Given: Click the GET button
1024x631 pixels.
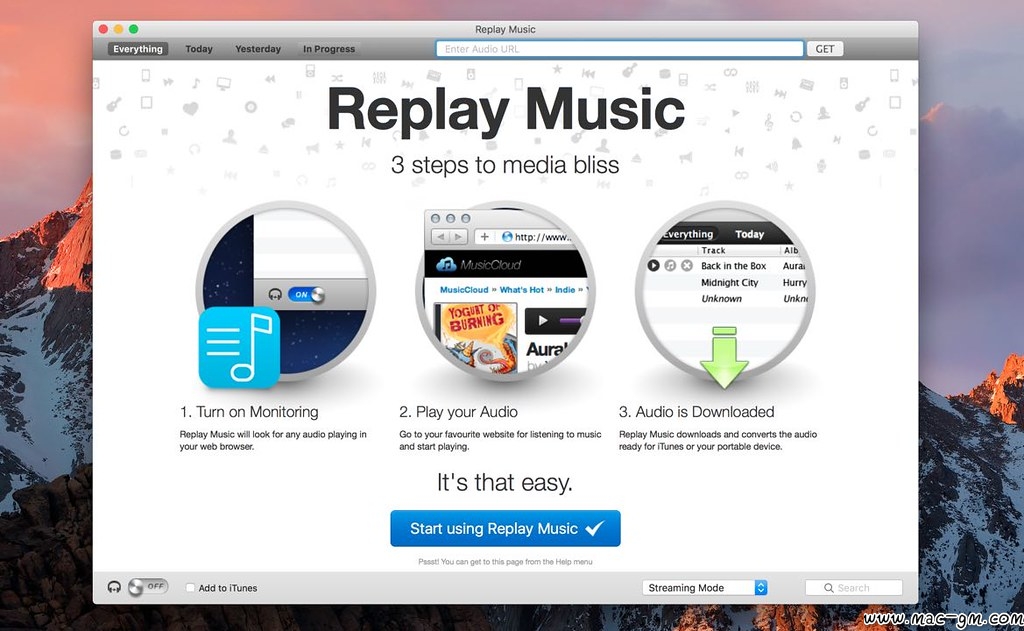Looking at the screenshot, I should (825, 49).
